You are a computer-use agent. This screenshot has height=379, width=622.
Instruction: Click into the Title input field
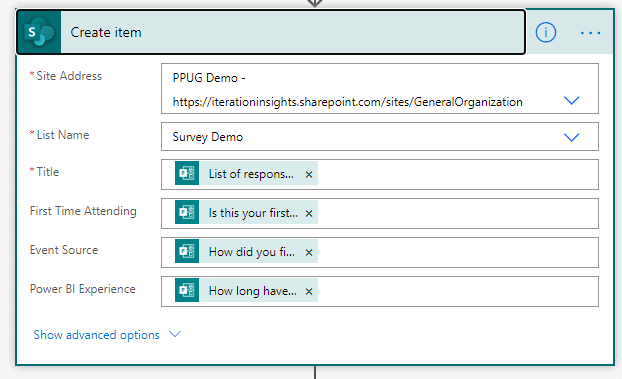point(380,174)
